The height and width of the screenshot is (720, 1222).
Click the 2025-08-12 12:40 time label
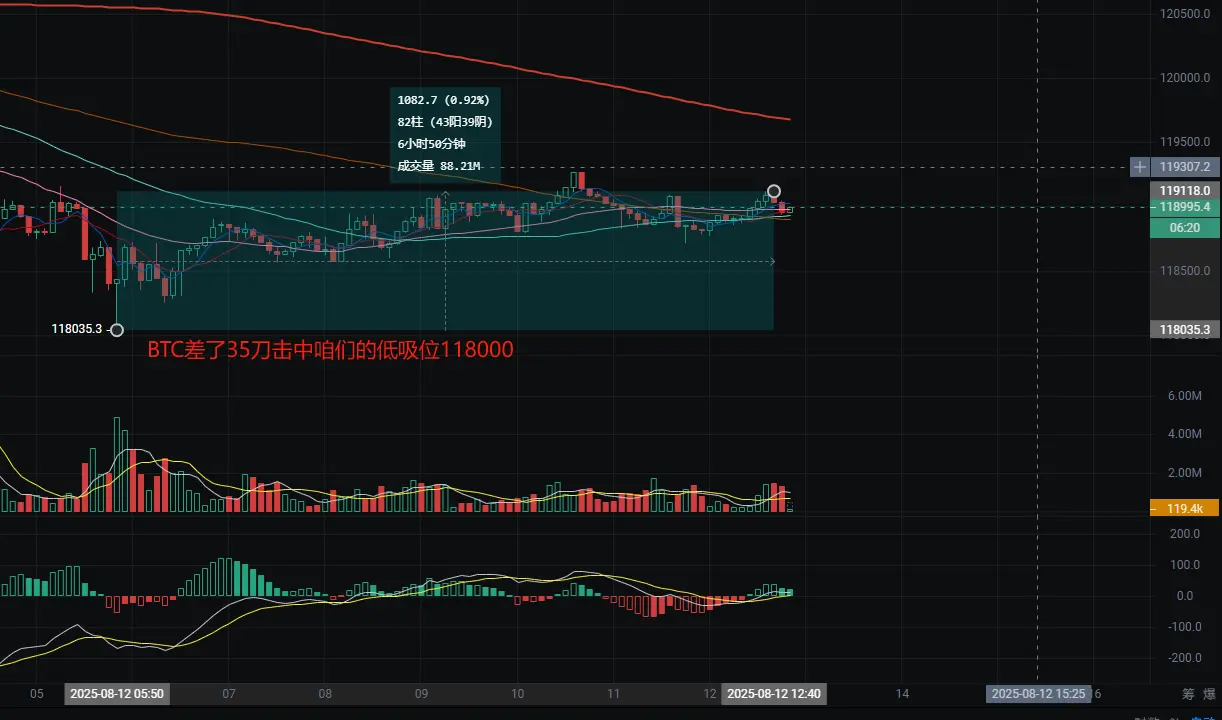(x=774, y=693)
